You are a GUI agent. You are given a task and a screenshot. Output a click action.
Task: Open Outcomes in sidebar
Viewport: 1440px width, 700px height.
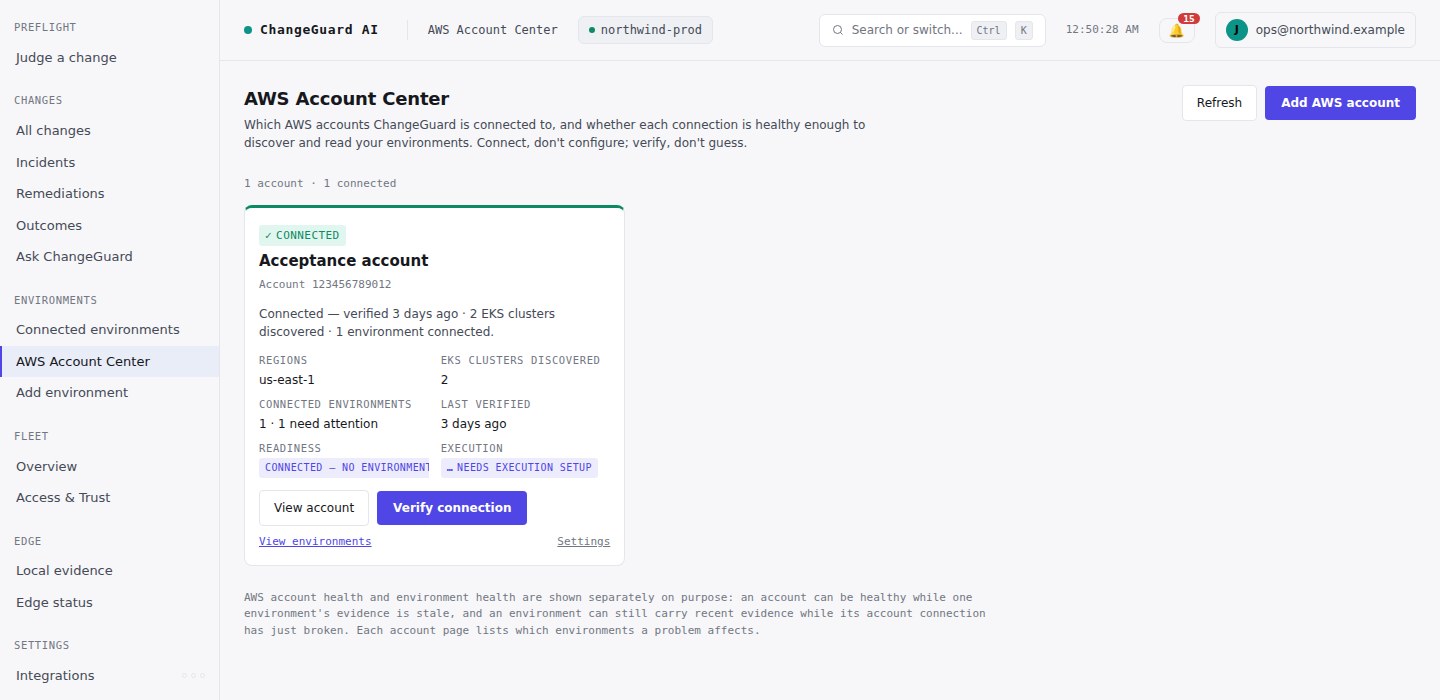pyautogui.click(x=110, y=225)
